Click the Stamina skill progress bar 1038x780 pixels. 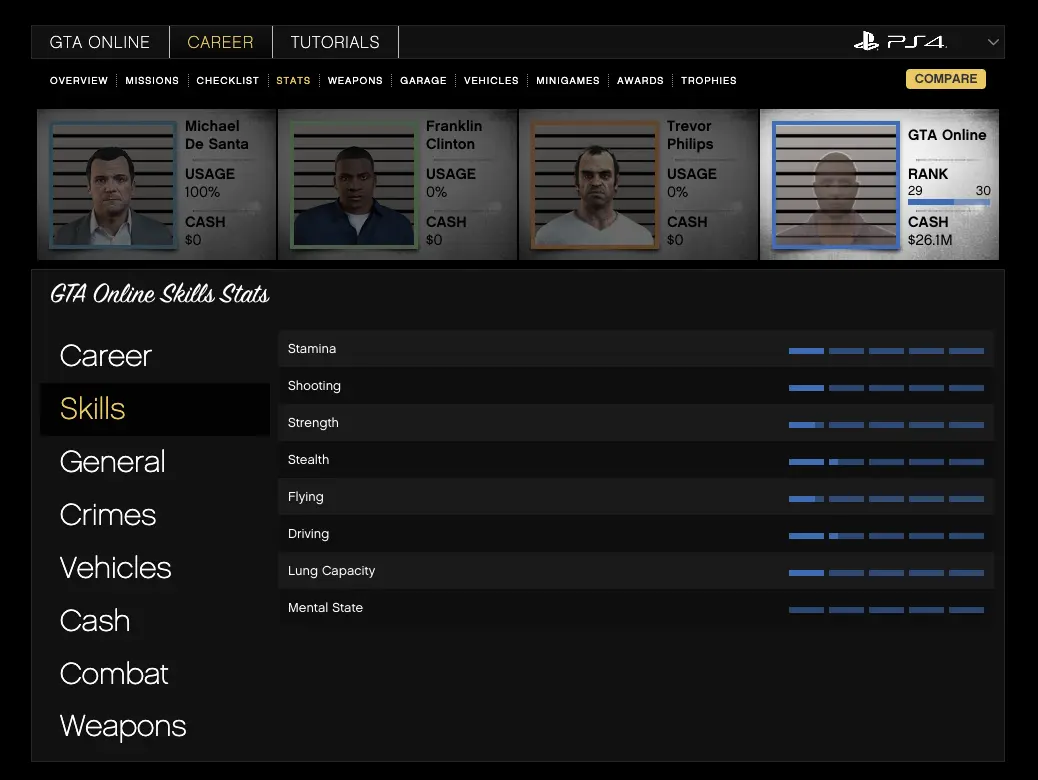coord(886,351)
